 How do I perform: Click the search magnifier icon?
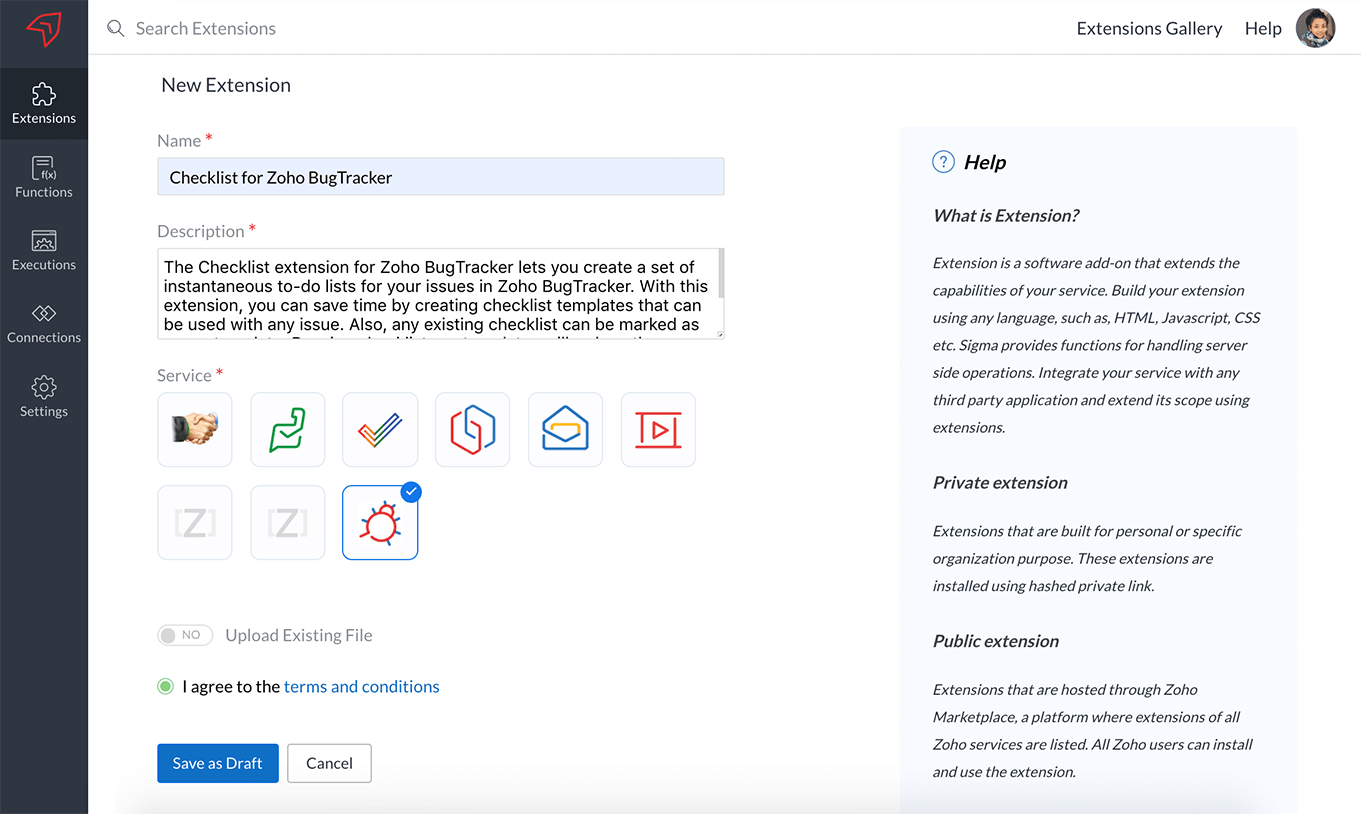116,29
